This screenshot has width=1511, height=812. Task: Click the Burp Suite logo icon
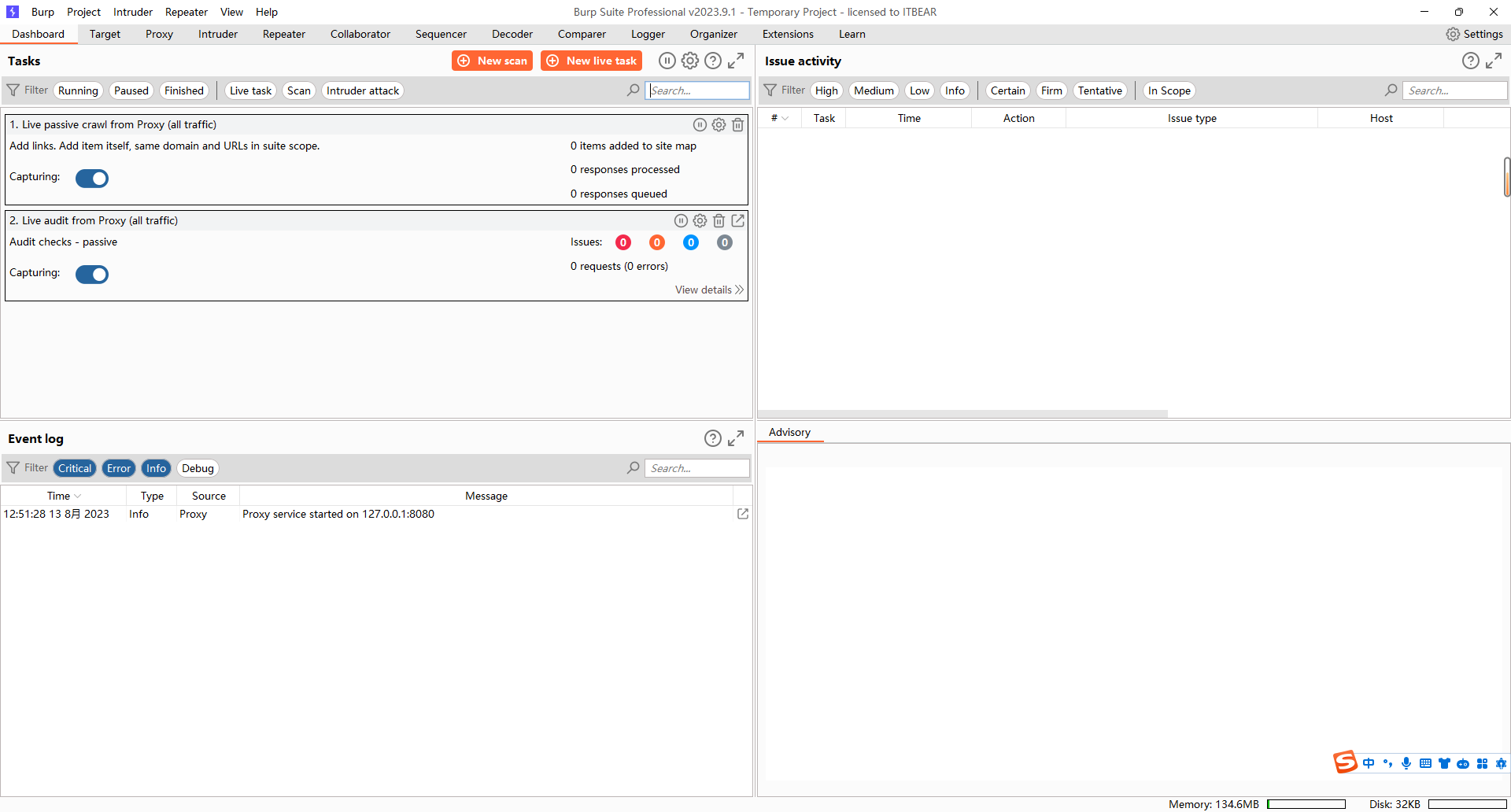pyautogui.click(x=13, y=12)
